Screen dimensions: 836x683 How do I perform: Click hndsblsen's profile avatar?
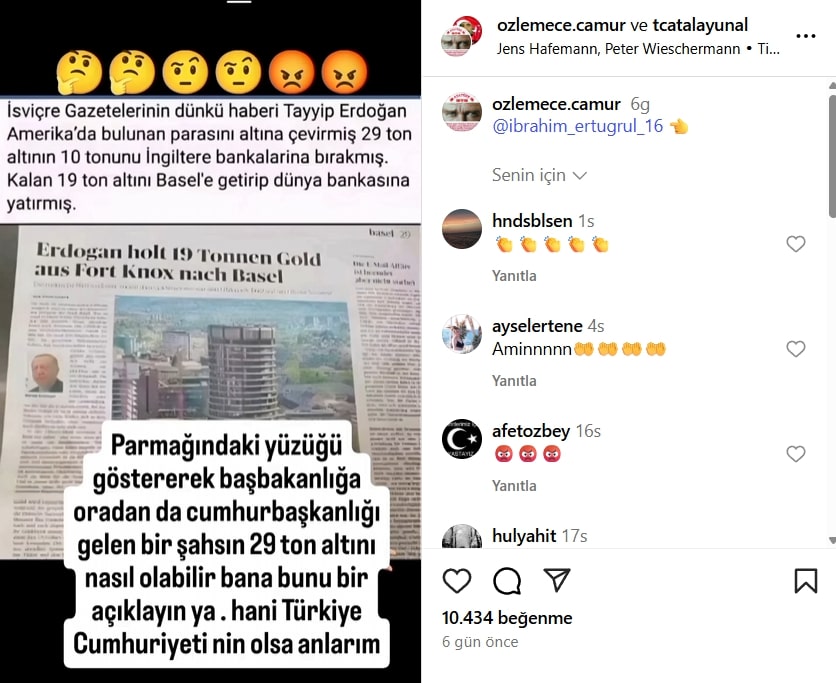[462, 229]
